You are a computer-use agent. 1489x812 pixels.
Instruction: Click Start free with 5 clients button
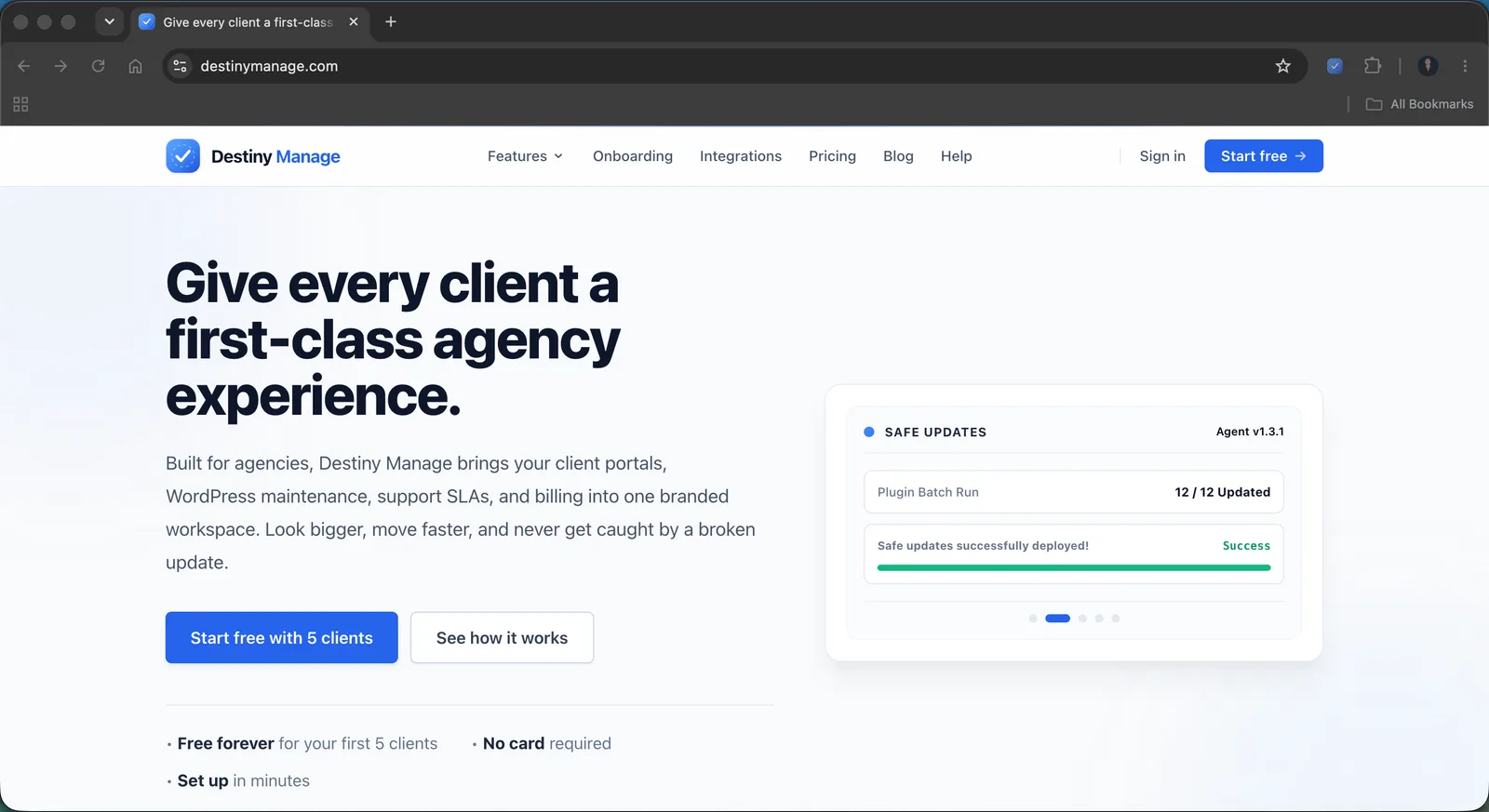click(x=282, y=638)
